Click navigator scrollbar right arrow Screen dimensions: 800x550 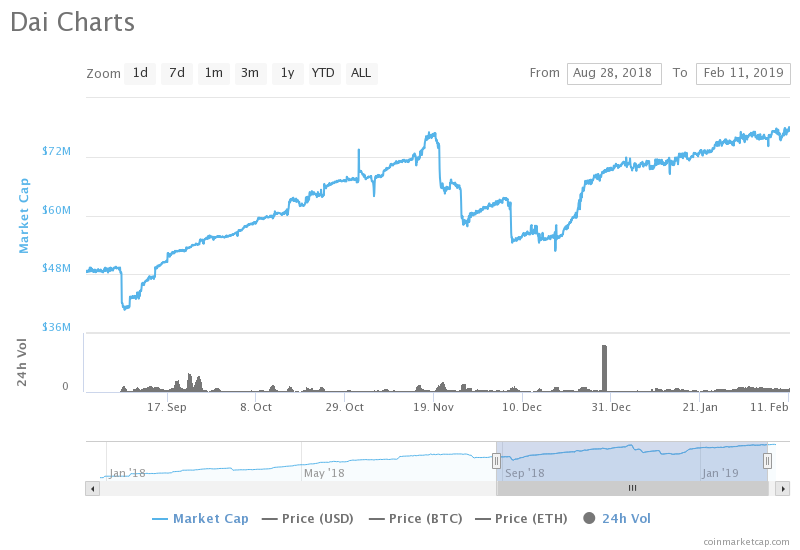pos(783,488)
